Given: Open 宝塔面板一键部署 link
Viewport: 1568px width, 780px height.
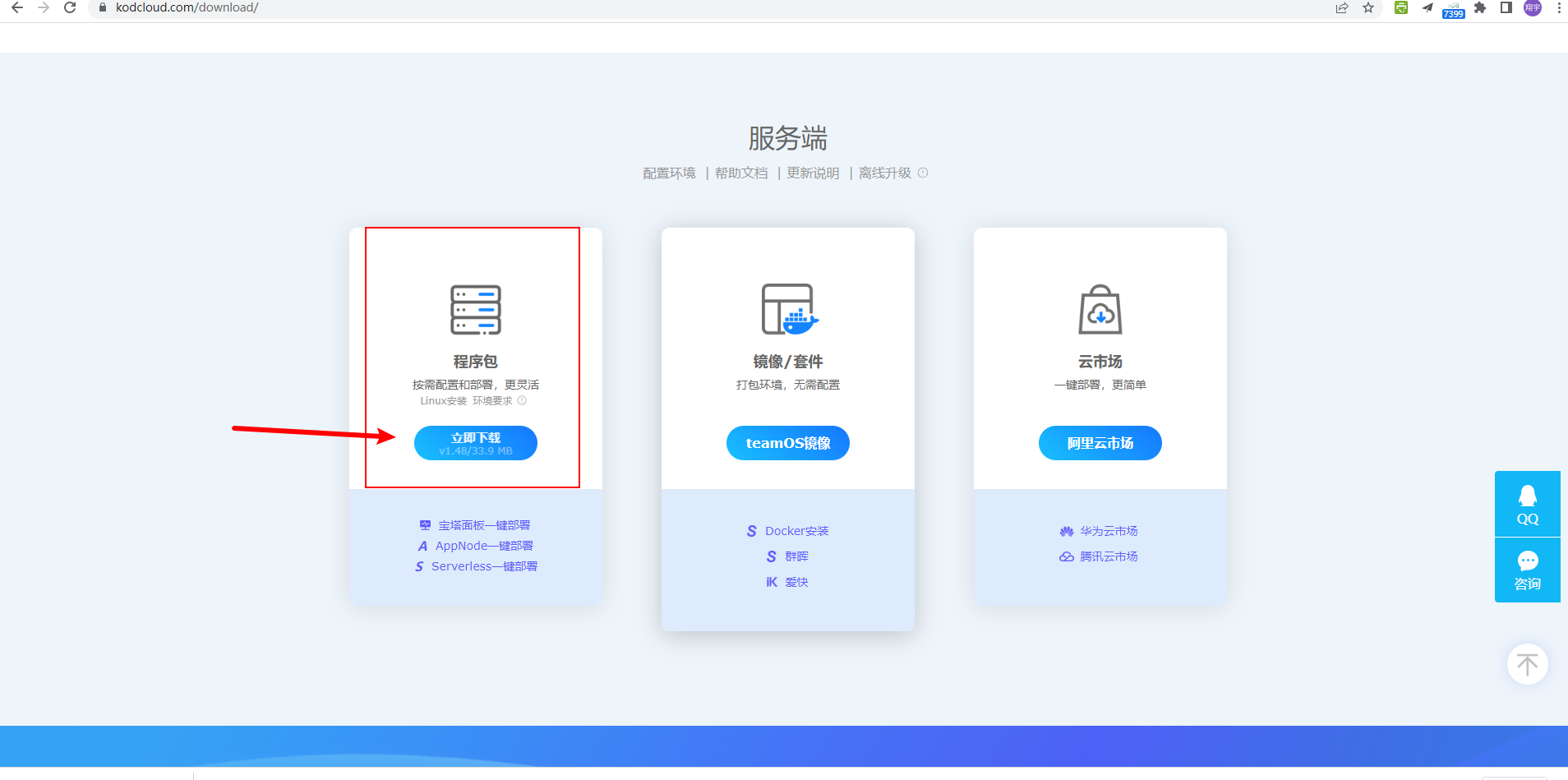Looking at the screenshot, I should (x=484, y=525).
